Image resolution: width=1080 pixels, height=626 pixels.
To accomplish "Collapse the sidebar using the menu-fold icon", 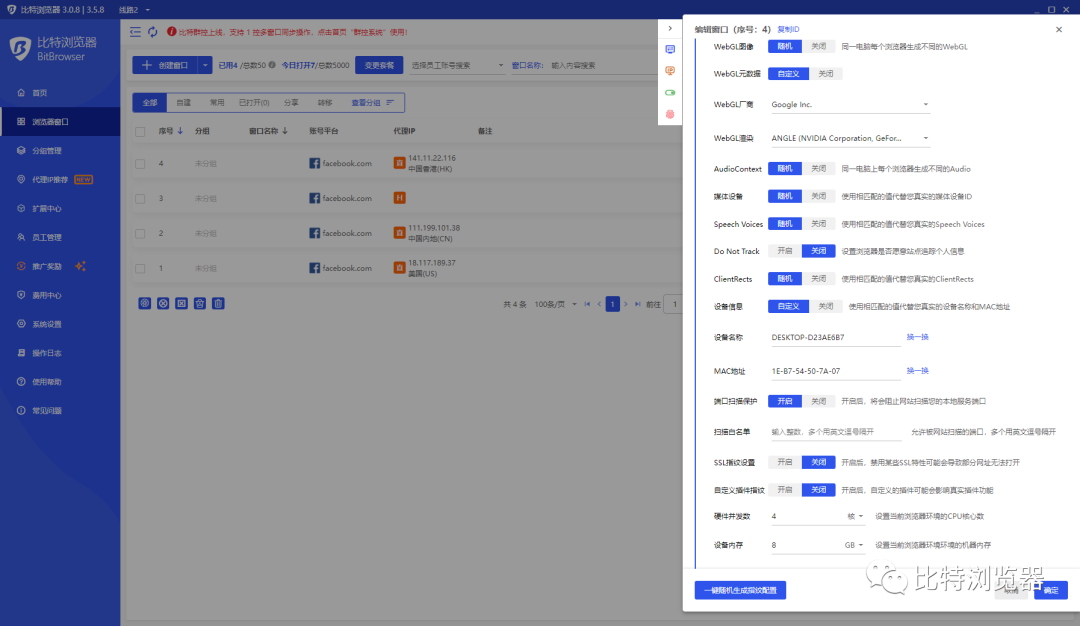I will (x=135, y=32).
